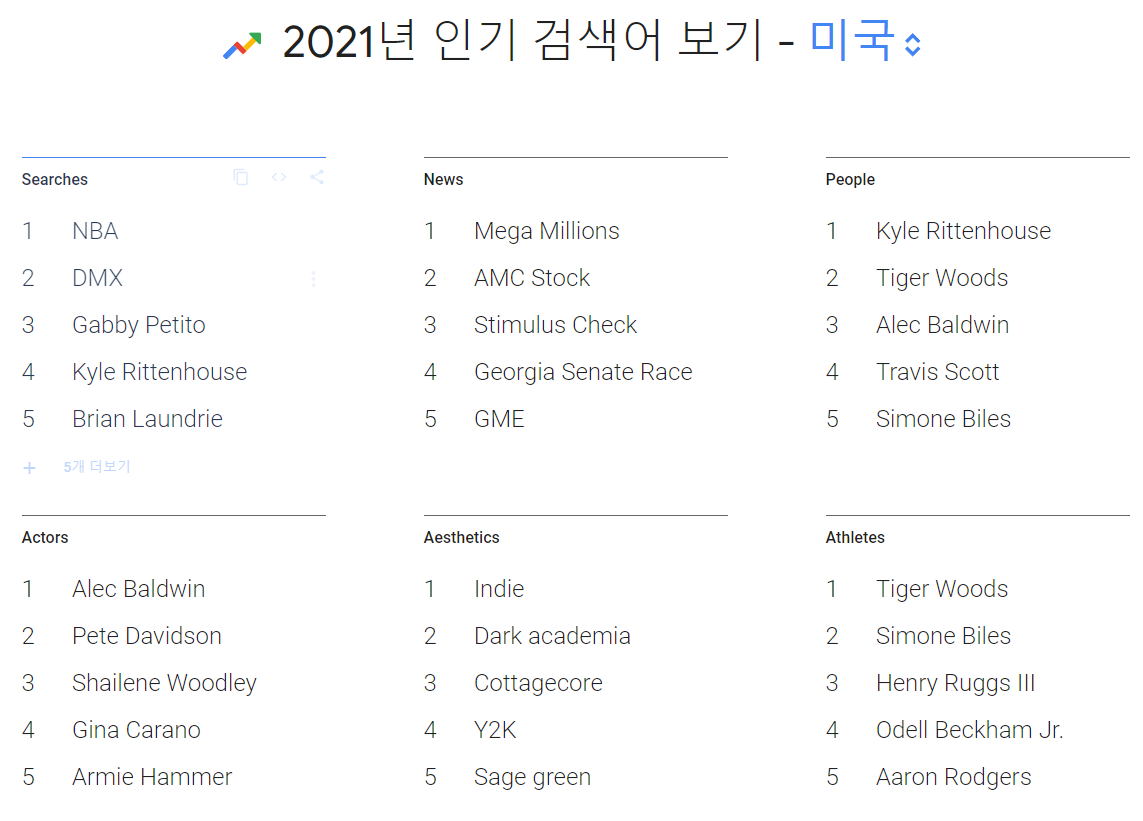
Task: Select Kyle Rittenhouse in Searches list
Action: [160, 372]
